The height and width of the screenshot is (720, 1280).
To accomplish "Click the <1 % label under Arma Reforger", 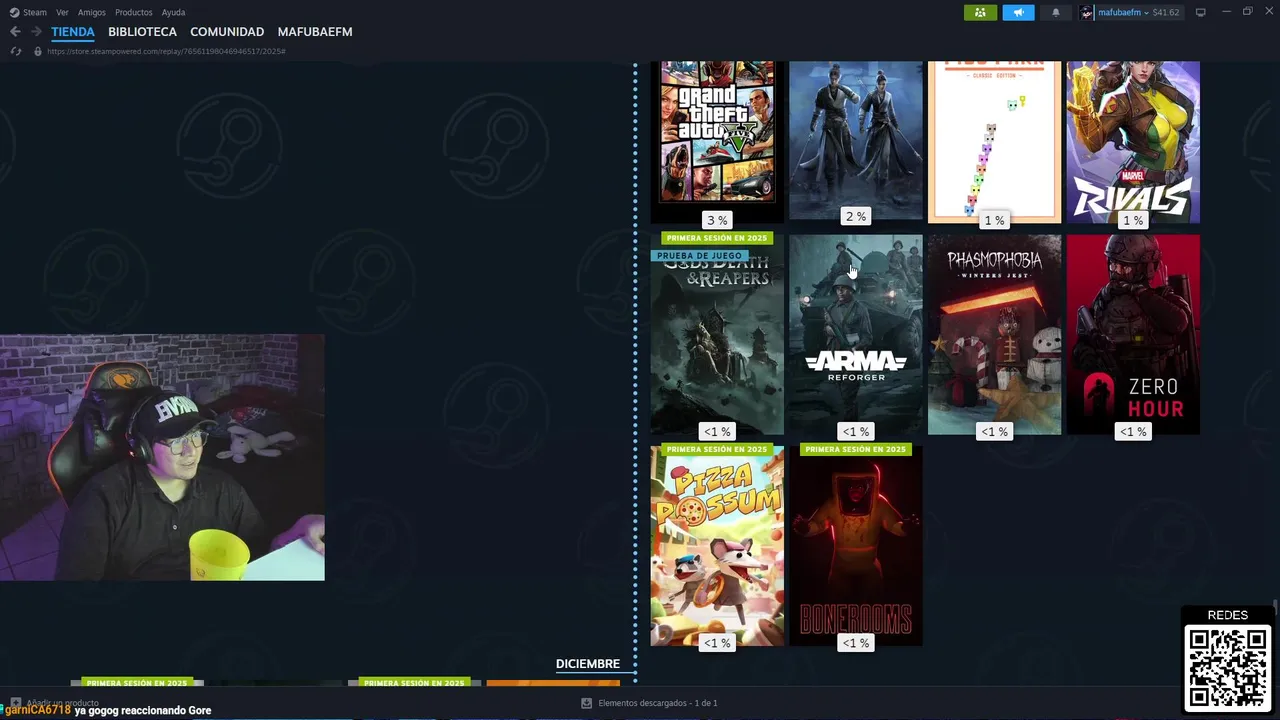I will (856, 432).
